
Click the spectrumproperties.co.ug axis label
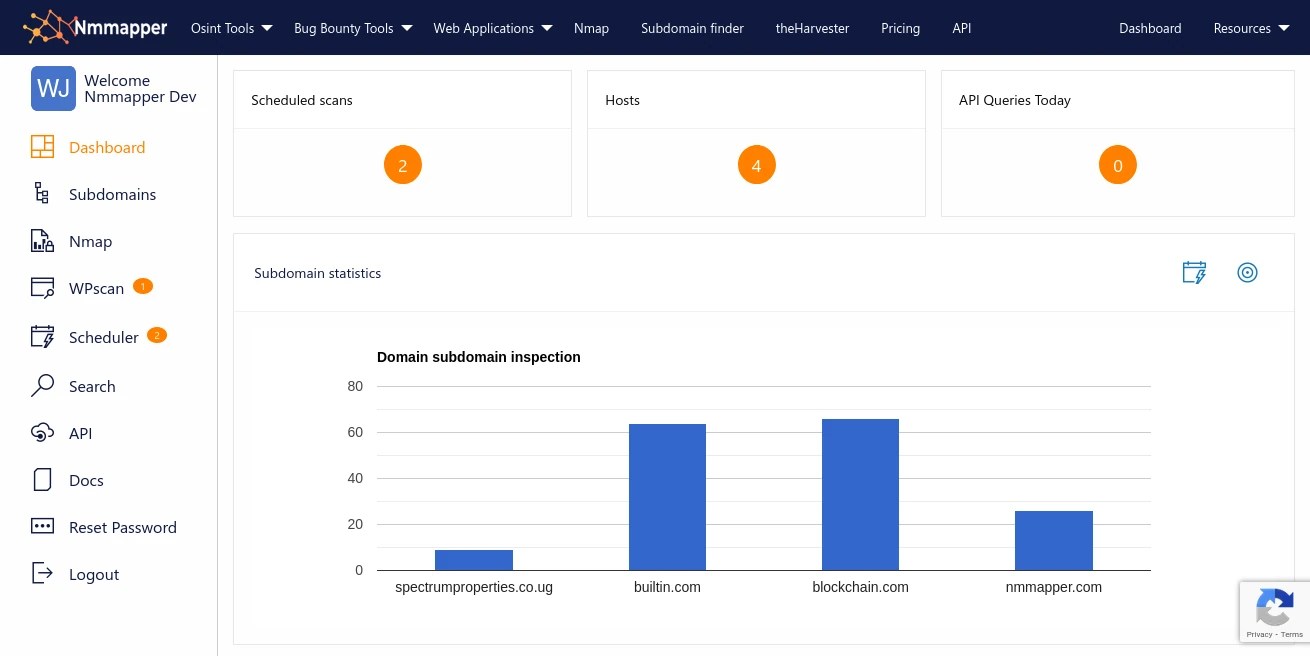point(474,587)
